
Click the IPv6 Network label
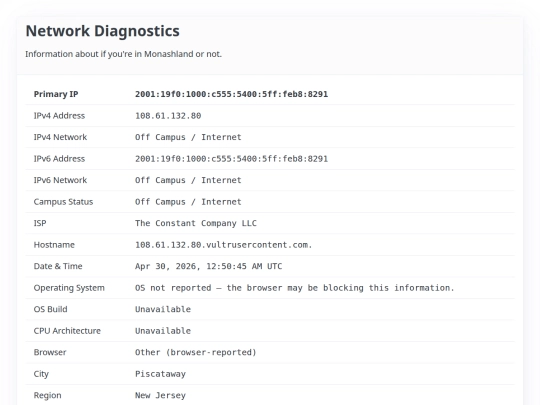pos(60,180)
